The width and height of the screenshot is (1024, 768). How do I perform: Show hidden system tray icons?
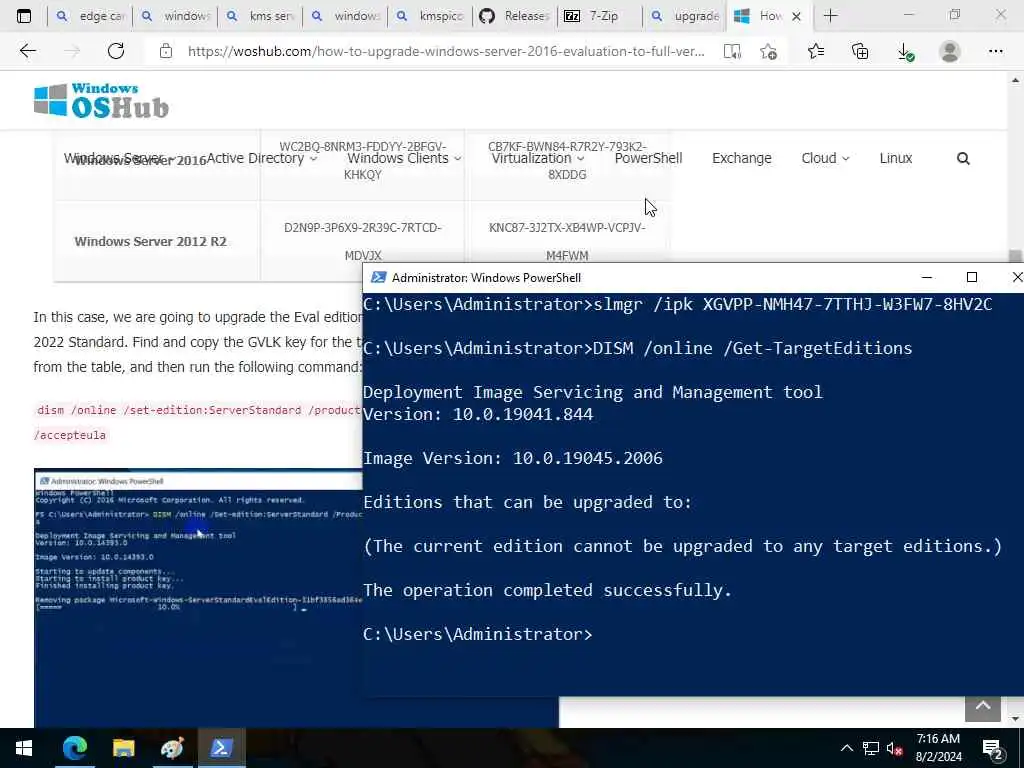[x=846, y=748]
